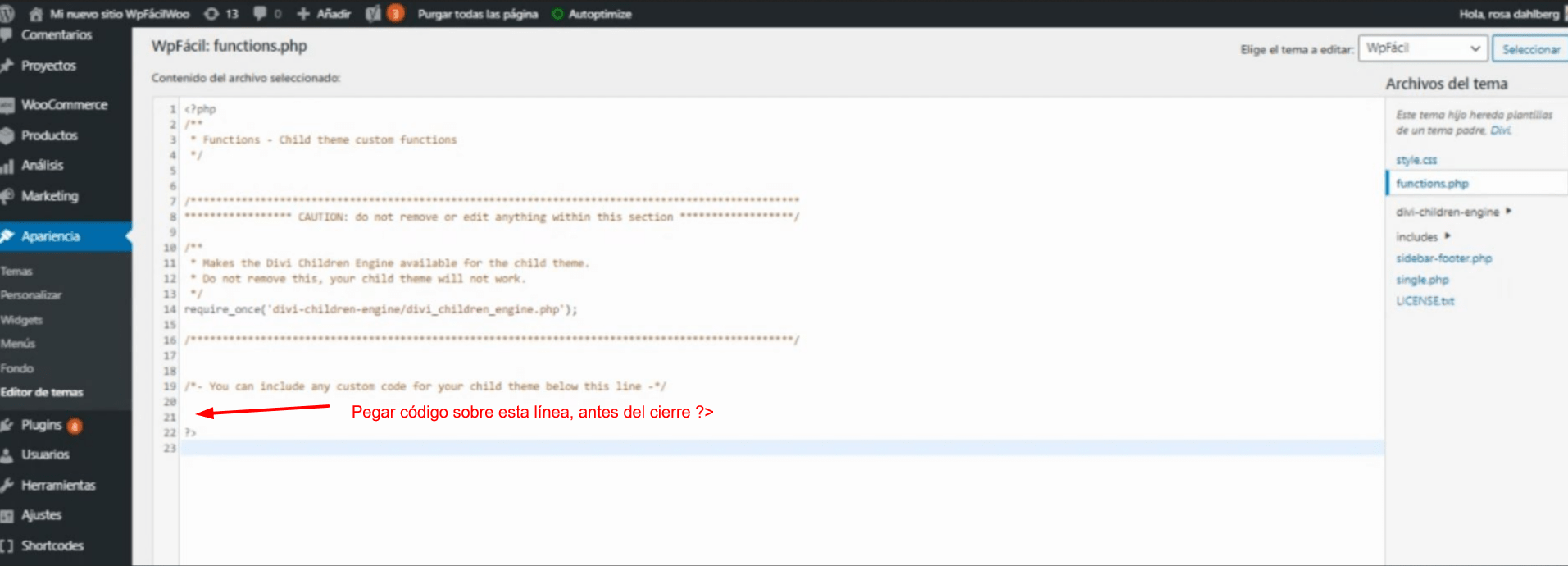
Task: Go to Productos section
Action: pyautogui.click(x=49, y=135)
